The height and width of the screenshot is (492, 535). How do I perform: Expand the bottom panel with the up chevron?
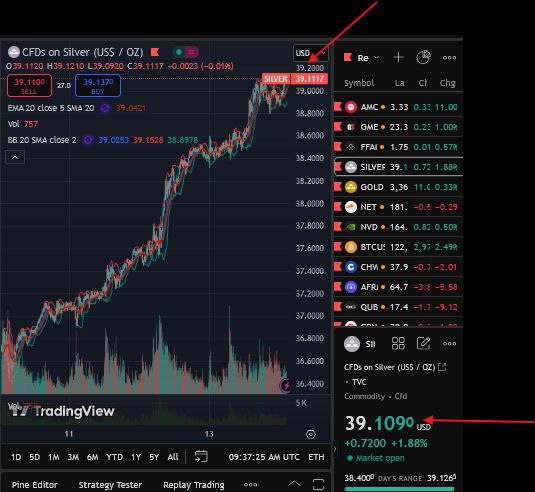coord(294,483)
